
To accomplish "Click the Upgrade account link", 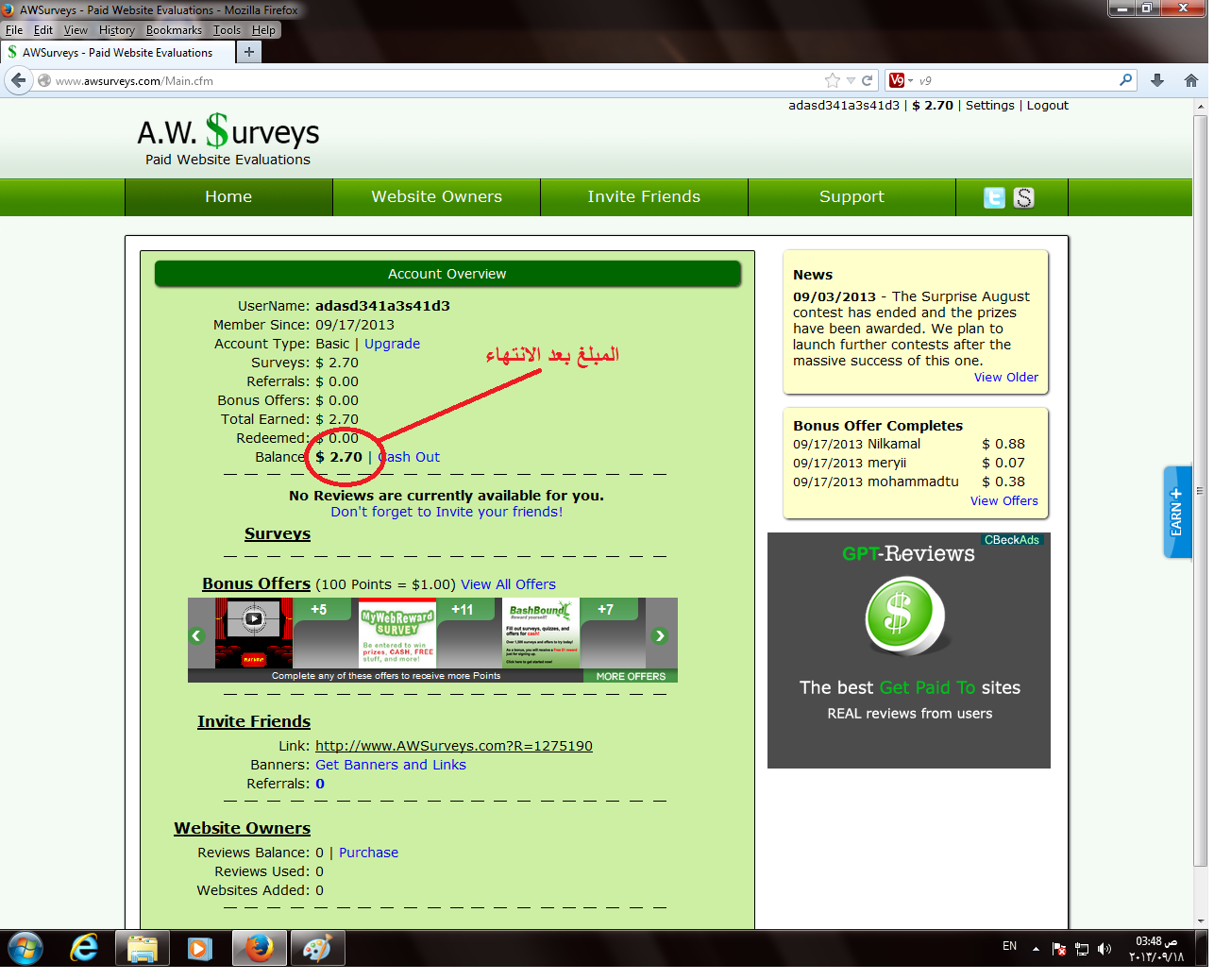I will pyautogui.click(x=393, y=344).
